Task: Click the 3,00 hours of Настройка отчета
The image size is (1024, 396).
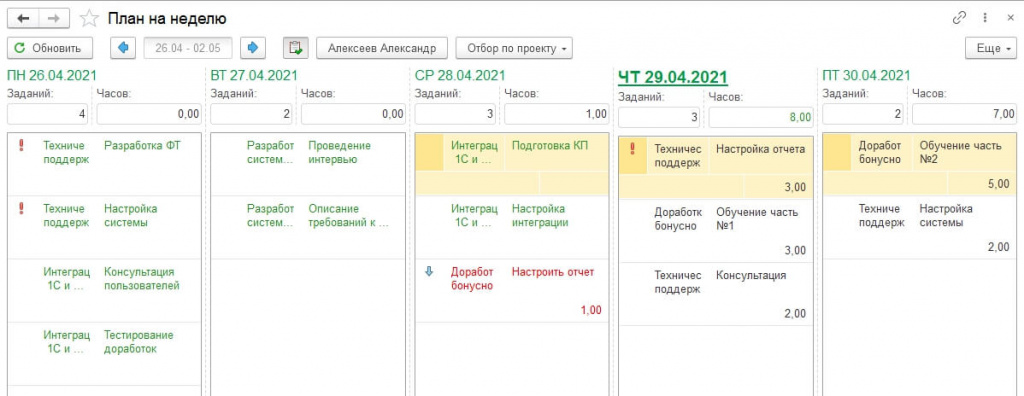Action: click(x=795, y=187)
